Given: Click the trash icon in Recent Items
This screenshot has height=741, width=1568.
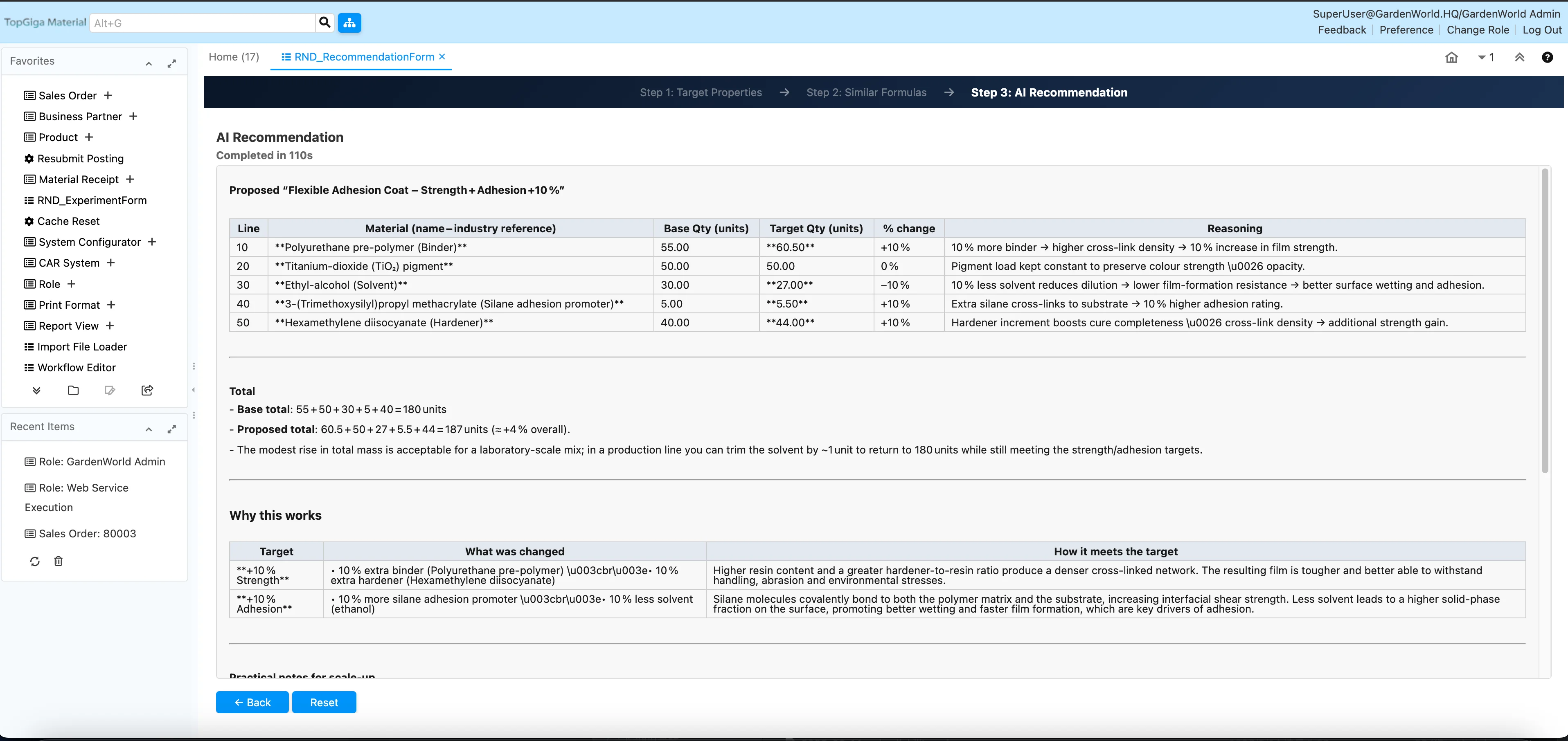Looking at the screenshot, I should [59, 561].
